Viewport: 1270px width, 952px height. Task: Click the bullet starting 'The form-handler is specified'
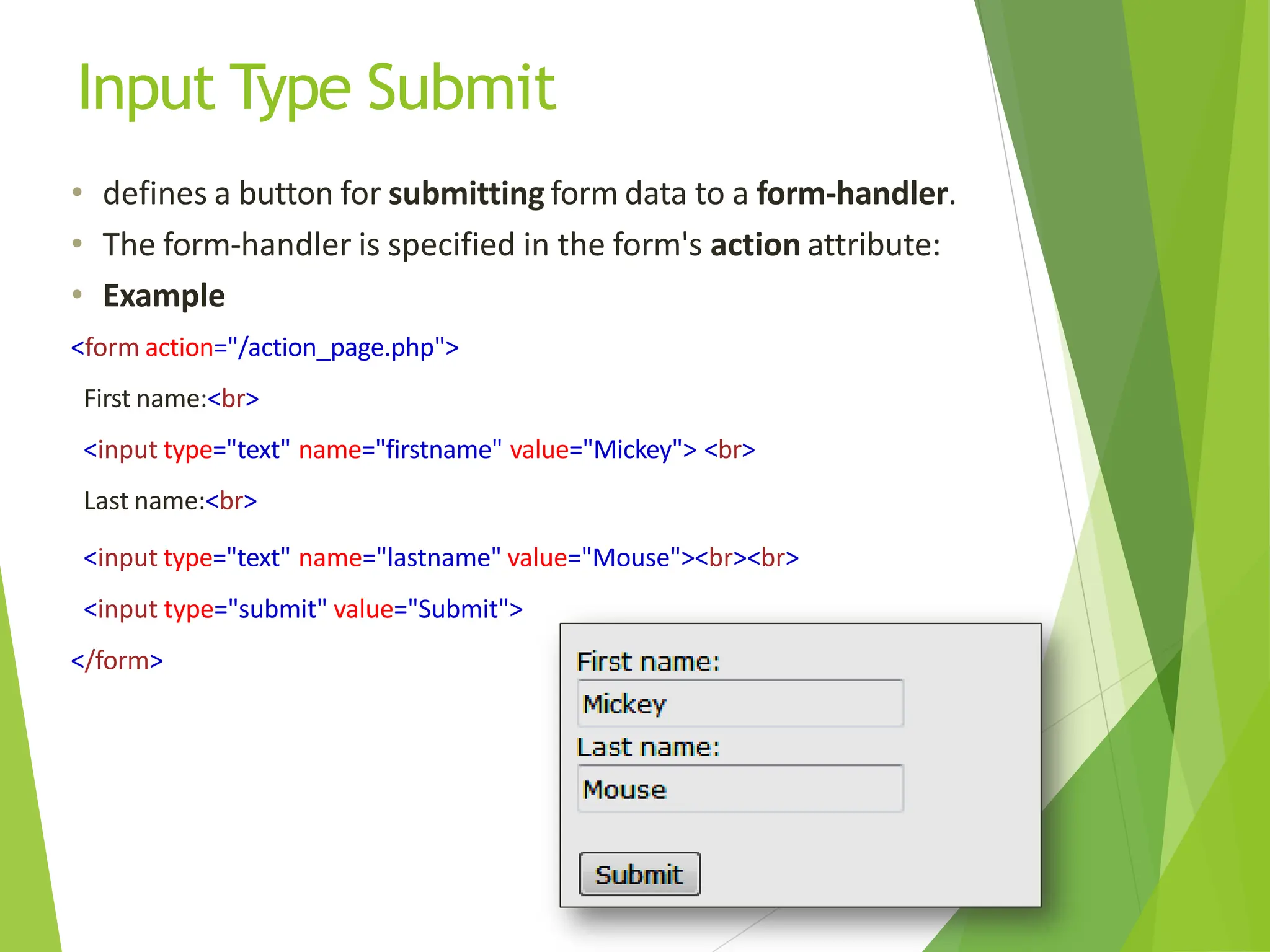[x=521, y=245]
